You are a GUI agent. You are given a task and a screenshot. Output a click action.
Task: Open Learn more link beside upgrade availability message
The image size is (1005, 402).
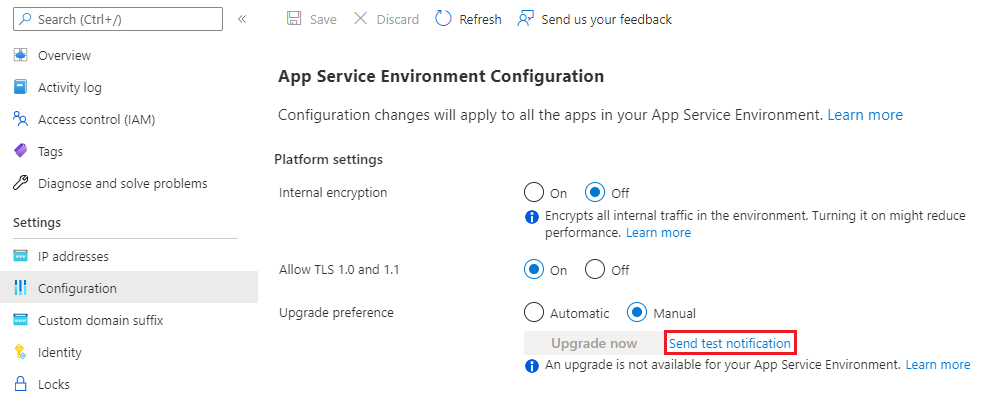tap(937, 365)
